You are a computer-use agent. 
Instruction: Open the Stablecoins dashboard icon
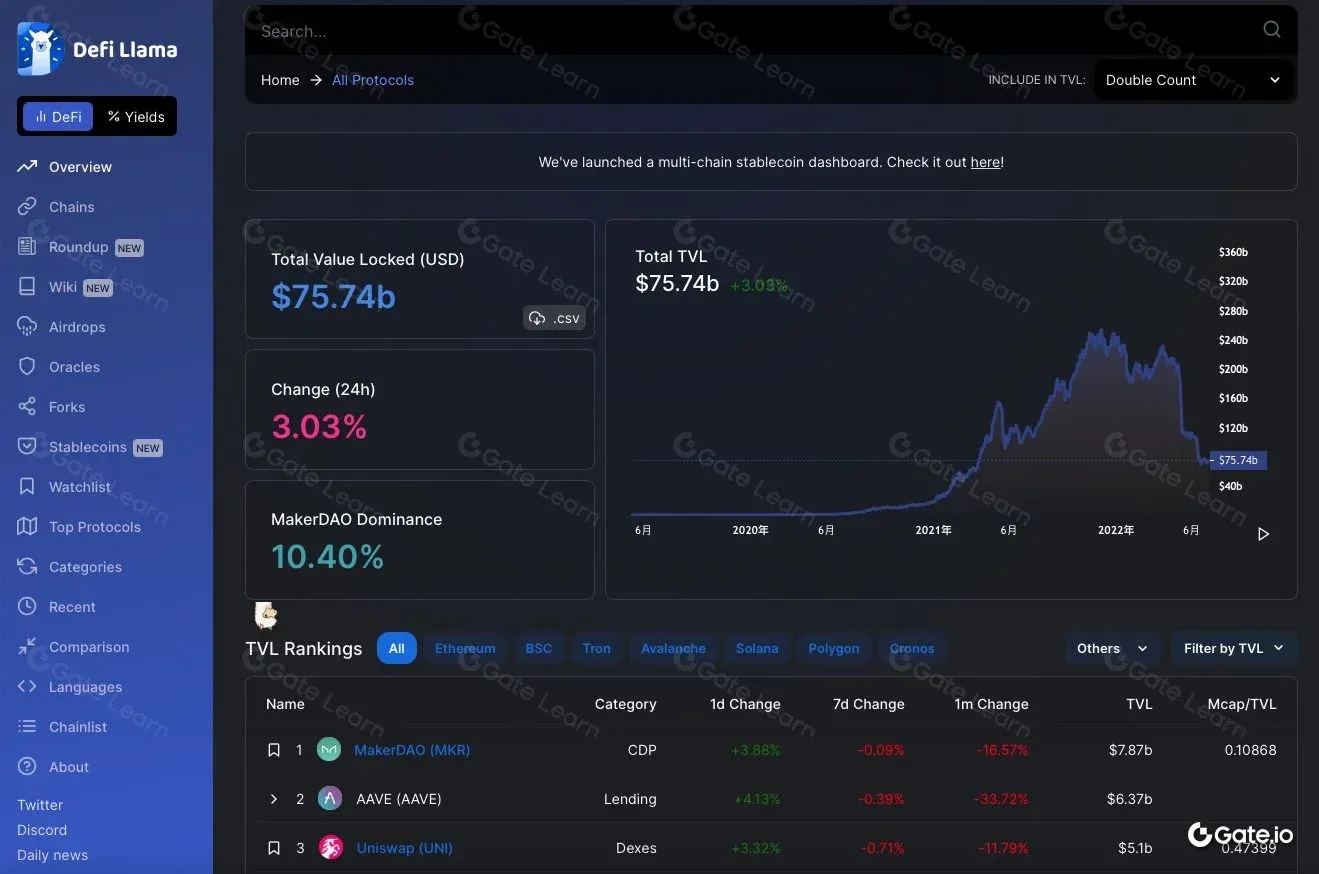[29, 447]
